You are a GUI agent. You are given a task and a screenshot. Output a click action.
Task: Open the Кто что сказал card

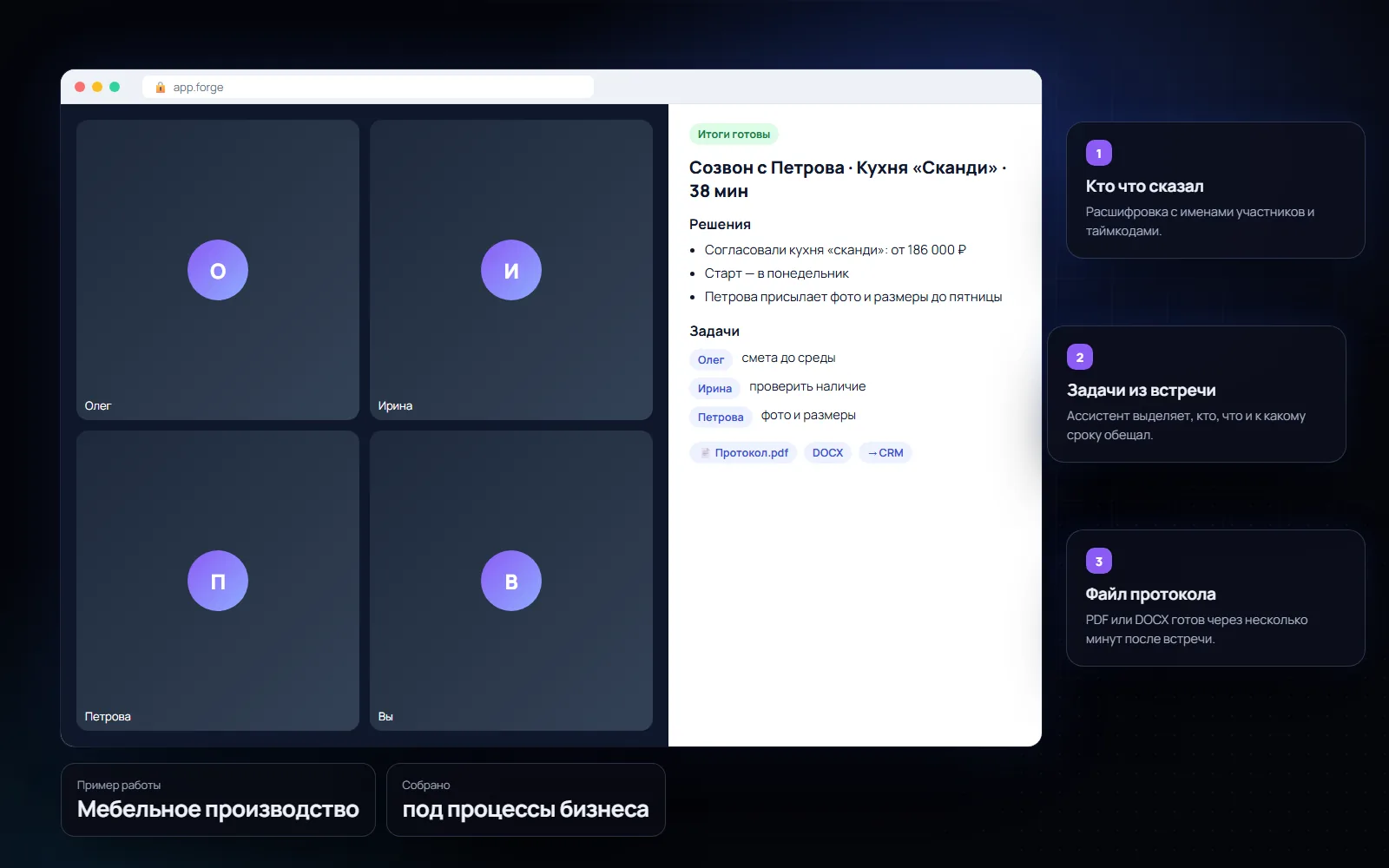(x=1215, y=190)
